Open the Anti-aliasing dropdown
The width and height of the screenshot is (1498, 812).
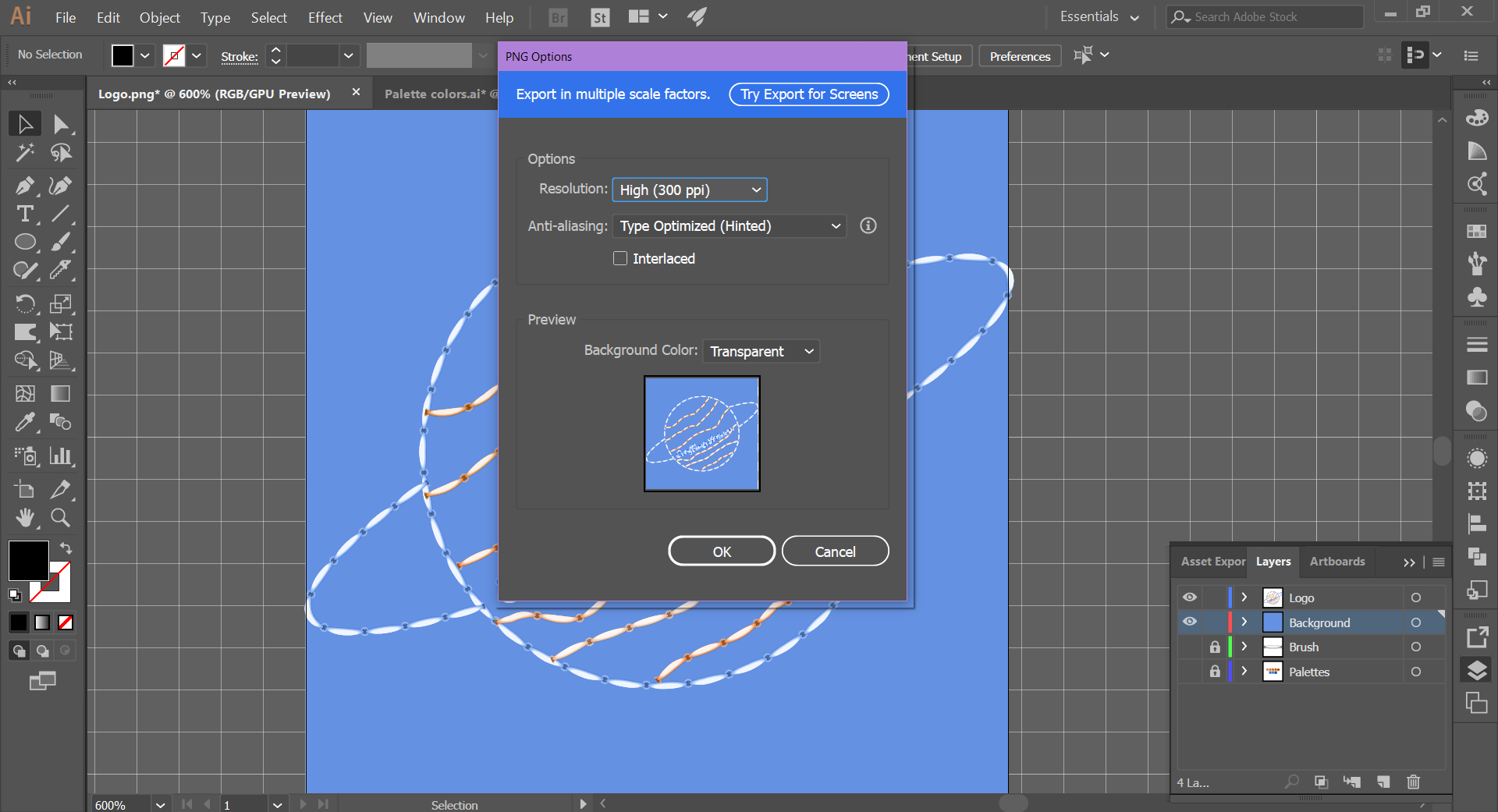[x=729, y=225]
